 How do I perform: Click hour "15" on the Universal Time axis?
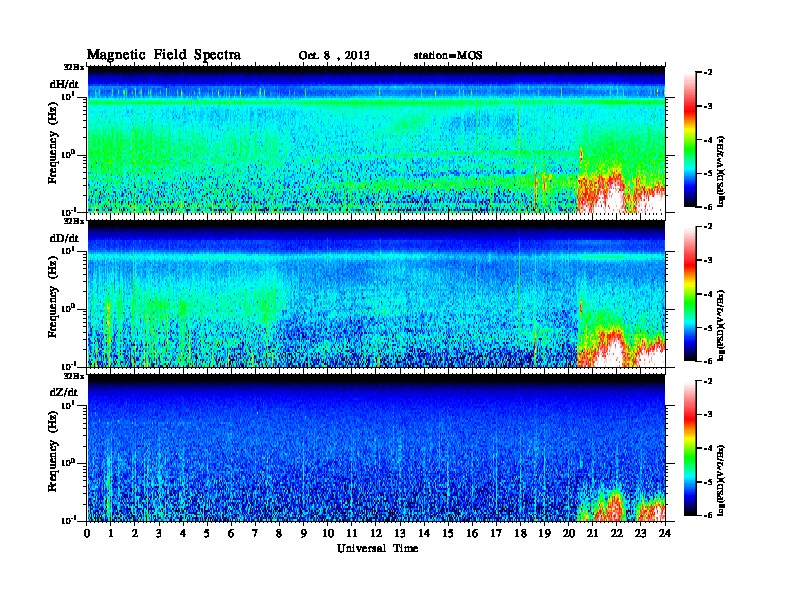[x=448, y=533]
